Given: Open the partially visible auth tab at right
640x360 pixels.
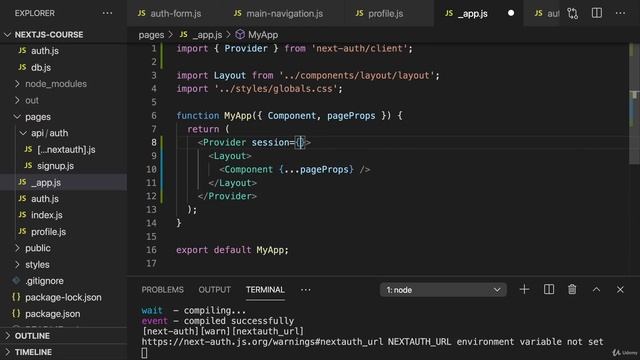Looking at the screenshot, I should tap(547, 13).
